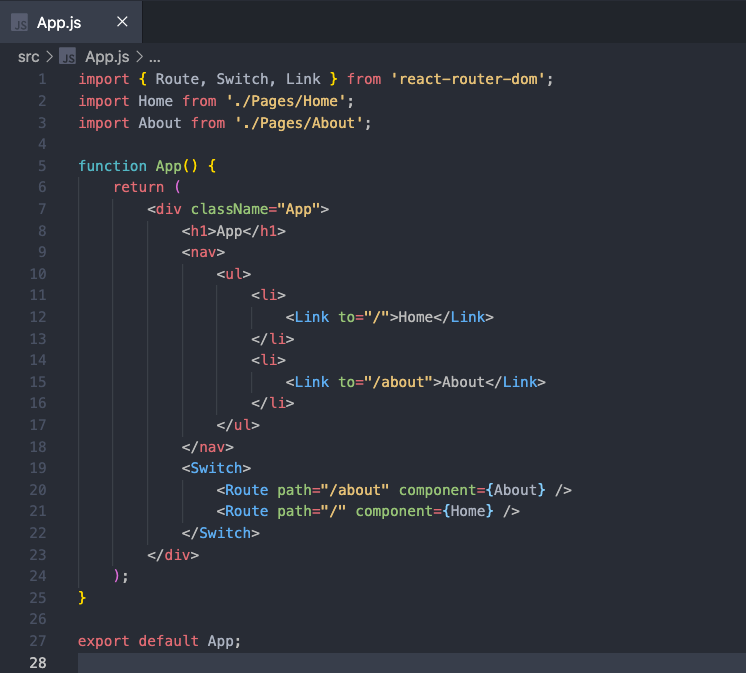Click line number 19 in gutter

pos(38,468)
